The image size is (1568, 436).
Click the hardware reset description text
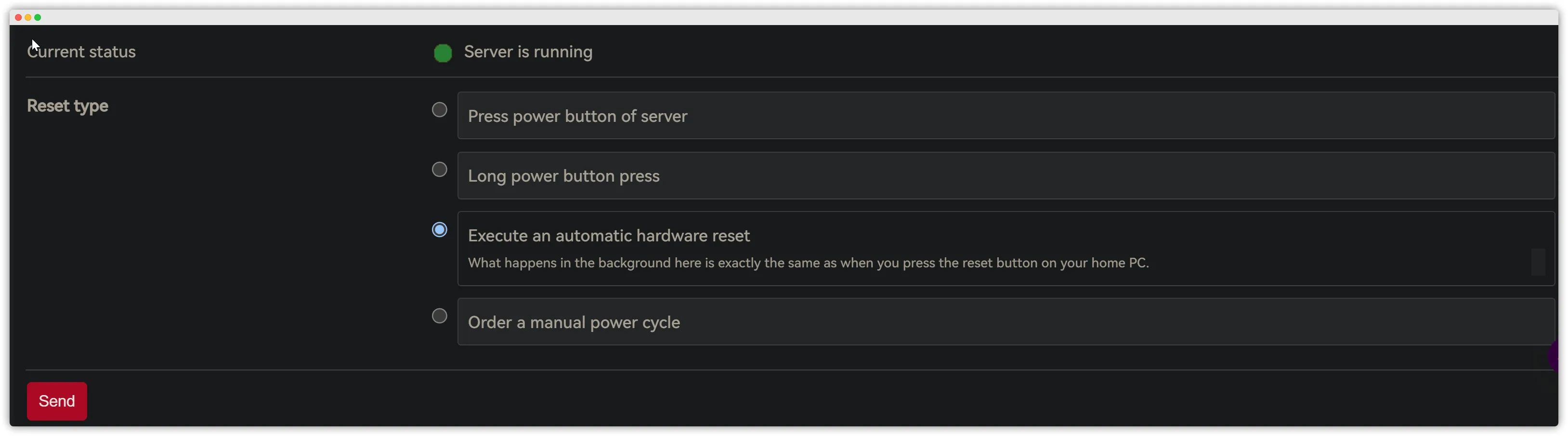[808, 263]
